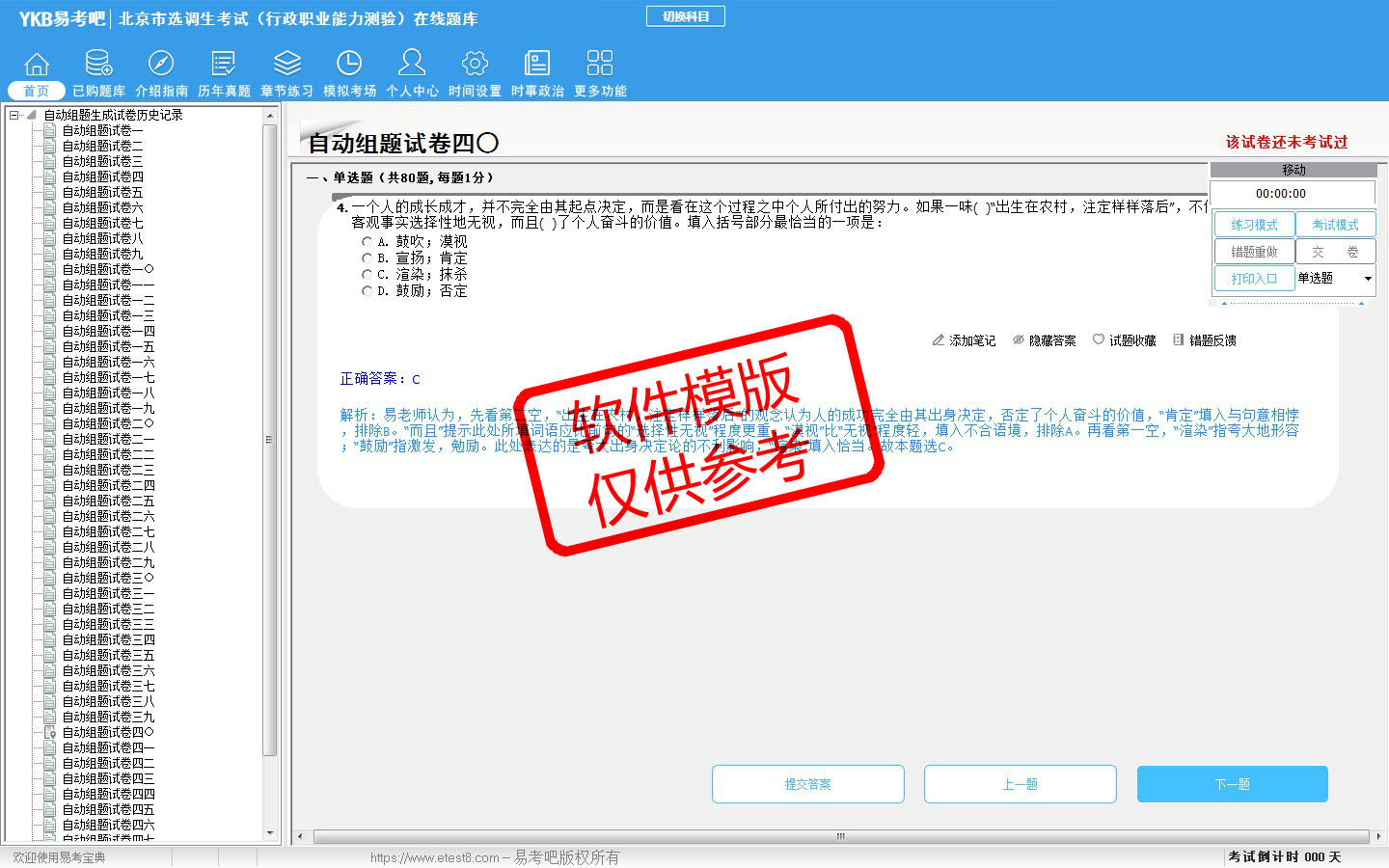Click the 该试卷还未考试过 notice
This screenshot has width=1389, height=868.
pos(1287,142)
